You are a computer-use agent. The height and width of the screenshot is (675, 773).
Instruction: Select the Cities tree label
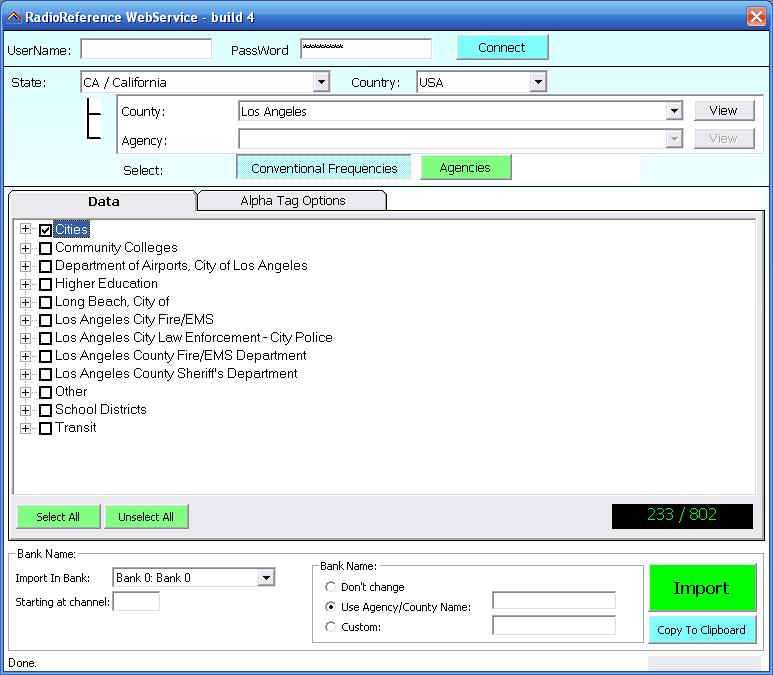pos(71,229)
